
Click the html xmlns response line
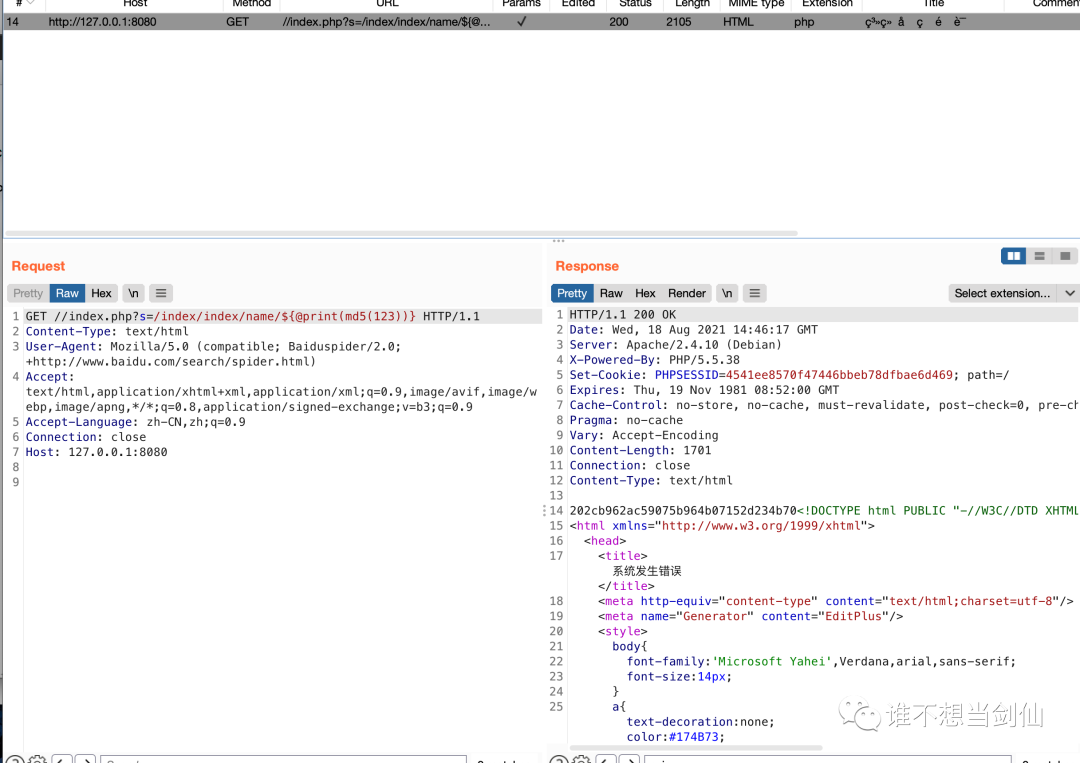coord(722,526)
